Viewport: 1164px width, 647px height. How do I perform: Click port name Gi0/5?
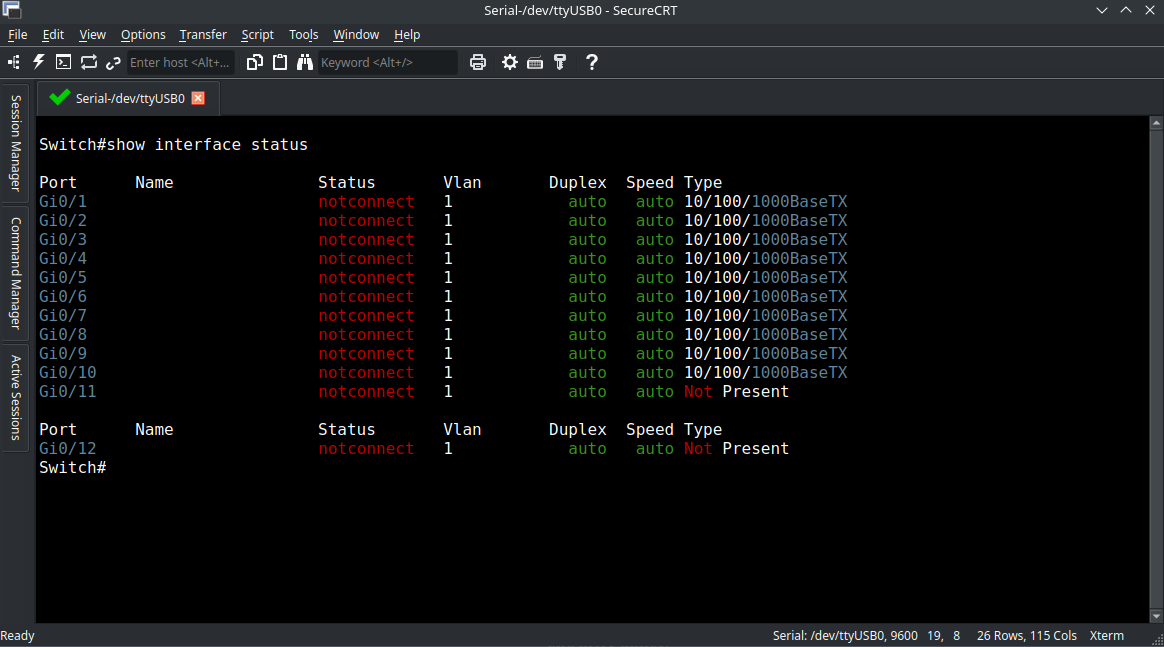(63, 277)
